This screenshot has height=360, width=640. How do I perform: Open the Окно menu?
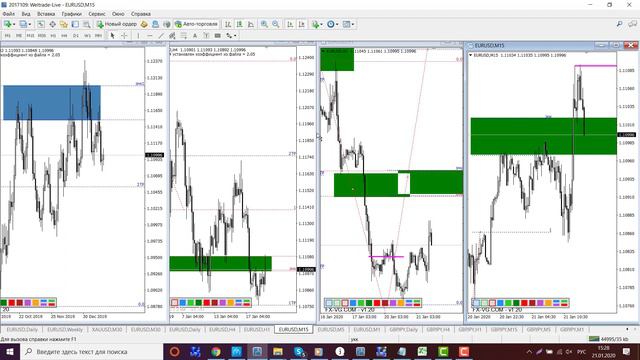point(118,14)
